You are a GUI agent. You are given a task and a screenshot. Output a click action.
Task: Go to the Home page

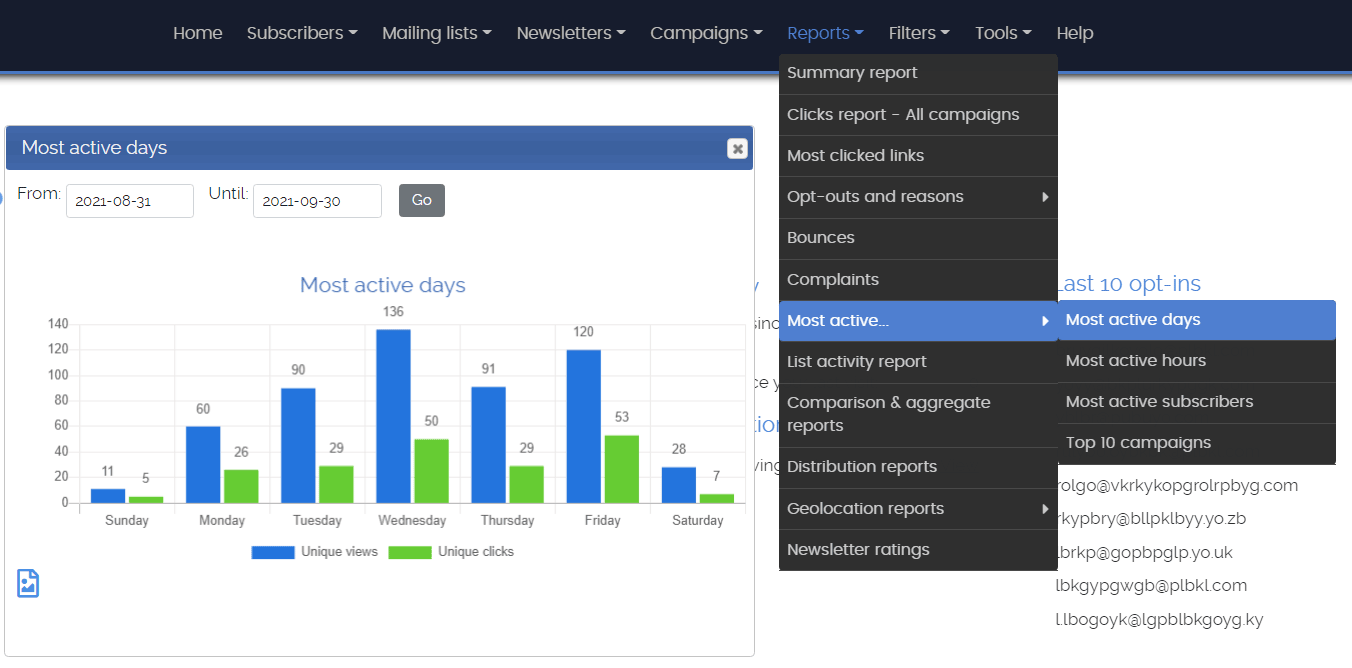point(198,33)
